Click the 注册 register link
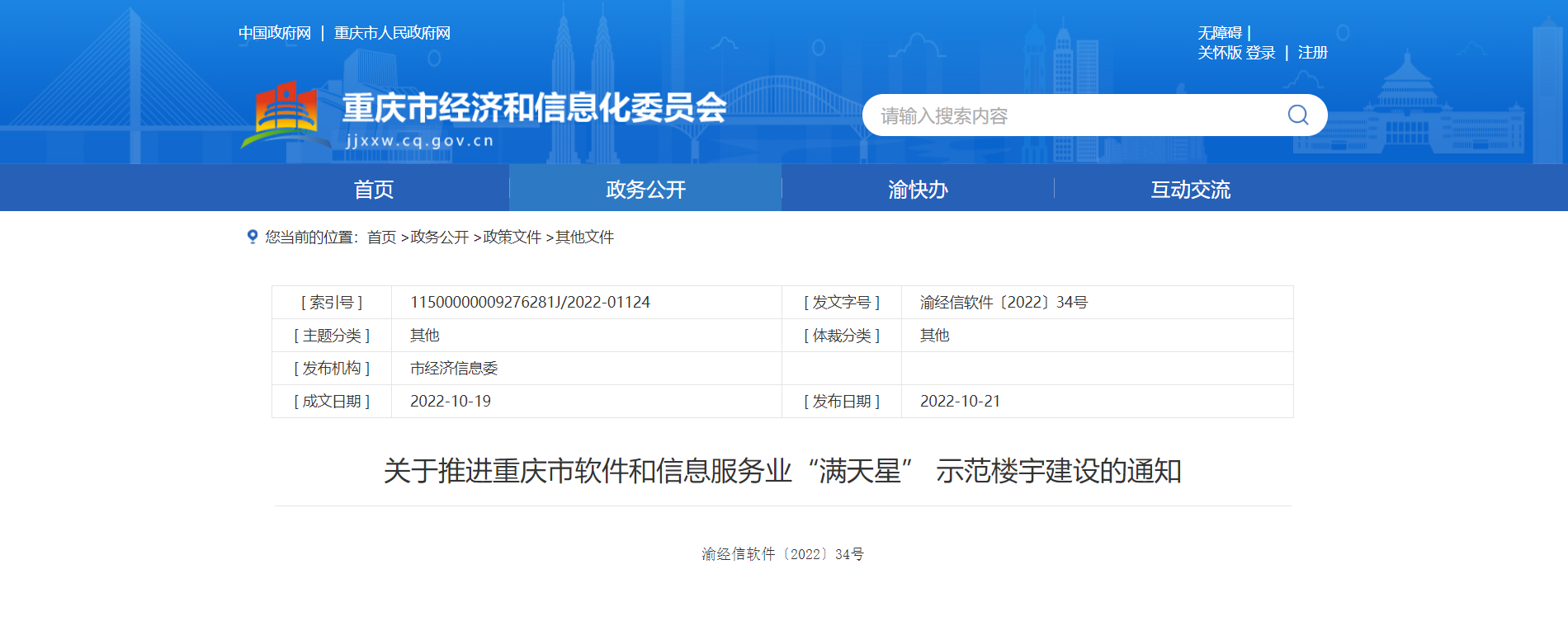This screenshot has width=1568, height=635. 1312,53
